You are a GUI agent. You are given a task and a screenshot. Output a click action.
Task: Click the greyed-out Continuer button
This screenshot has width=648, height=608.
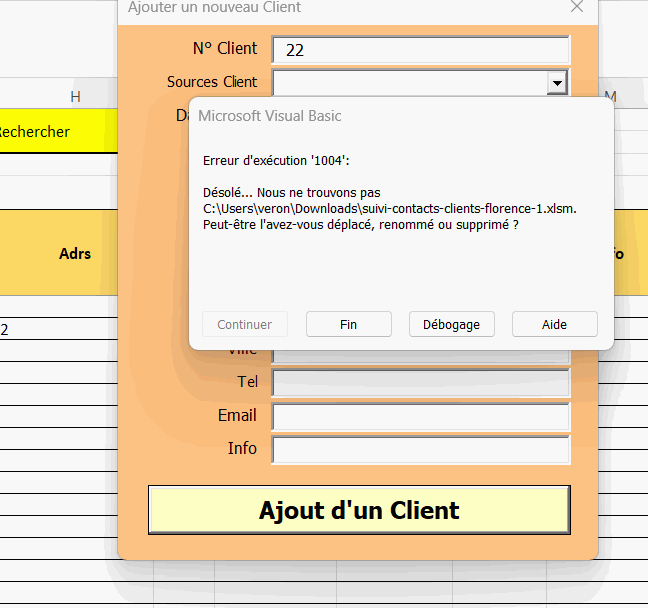(244, 324)
